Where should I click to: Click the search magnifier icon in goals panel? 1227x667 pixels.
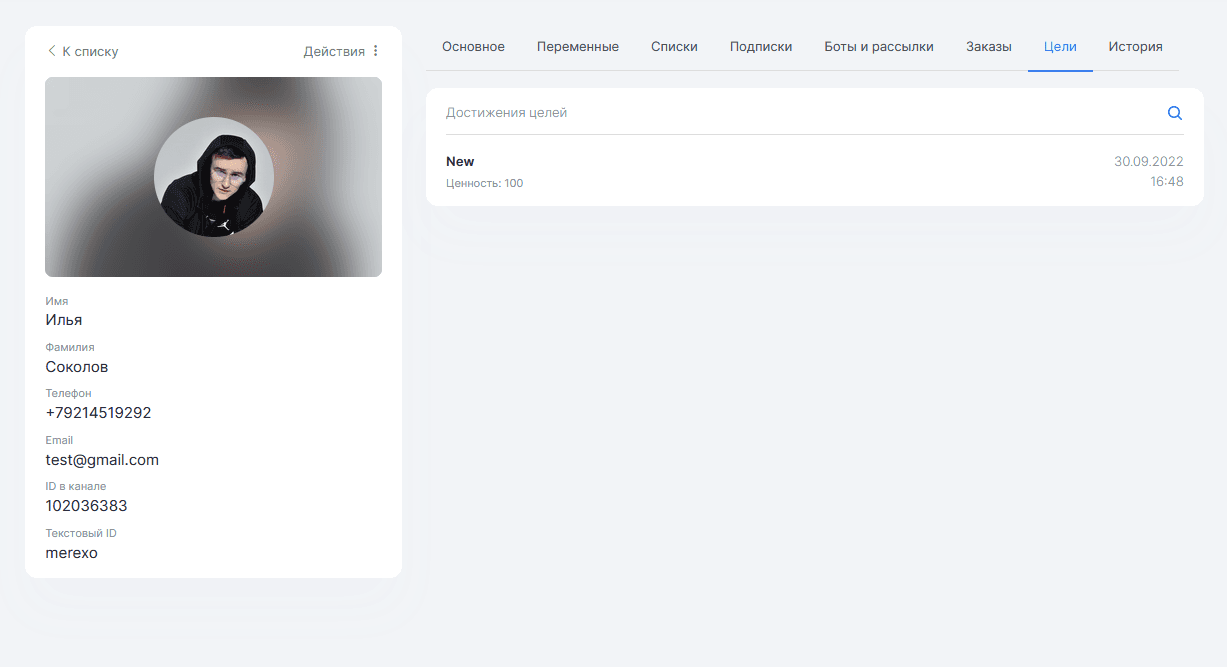click(1175, 113)
